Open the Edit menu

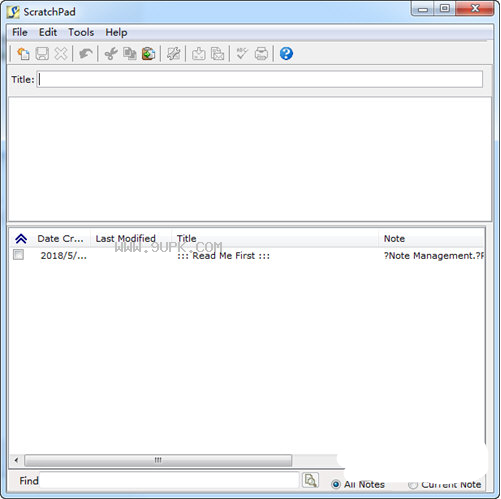tap(48, 32)
